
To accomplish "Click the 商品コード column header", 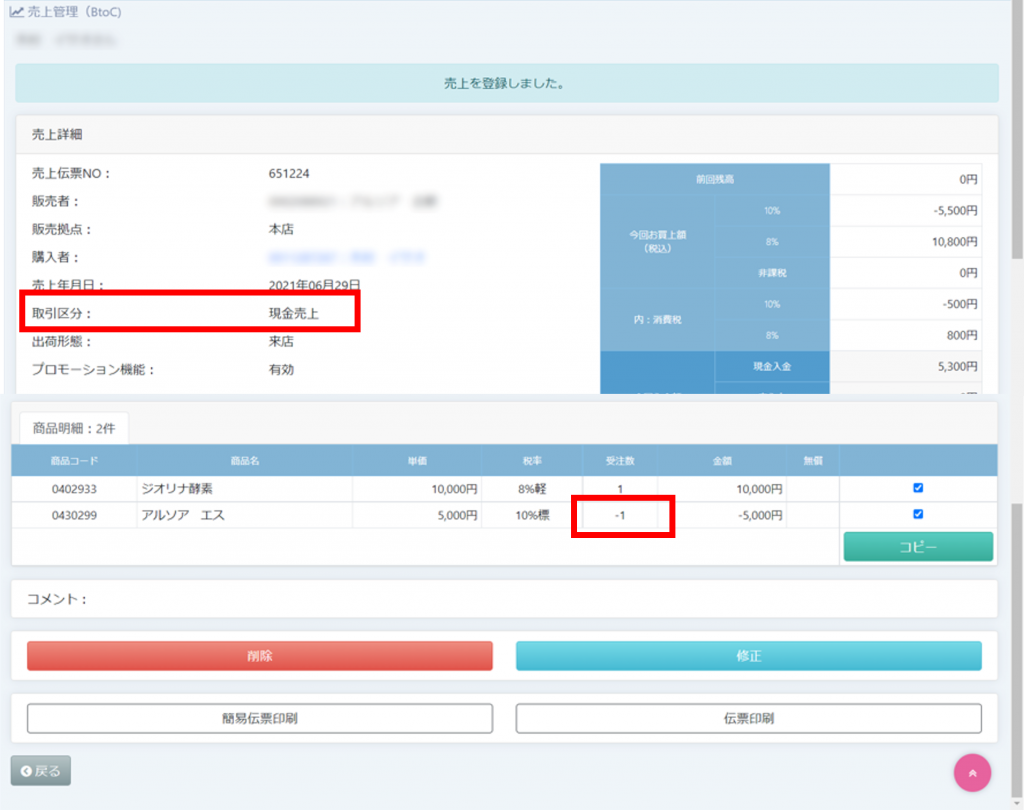I will (x=75, y=460).
